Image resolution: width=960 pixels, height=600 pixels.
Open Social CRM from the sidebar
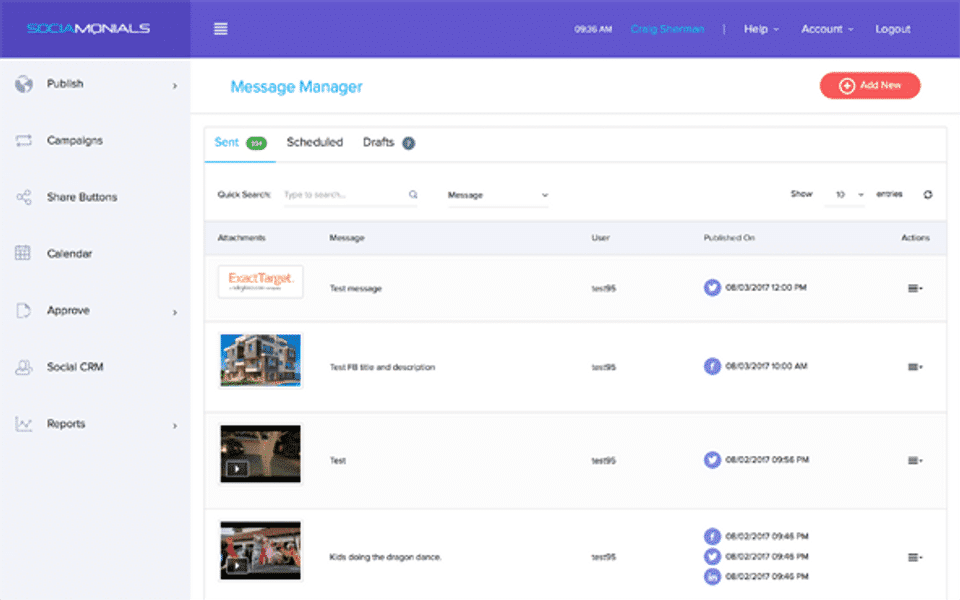[75, 367]
